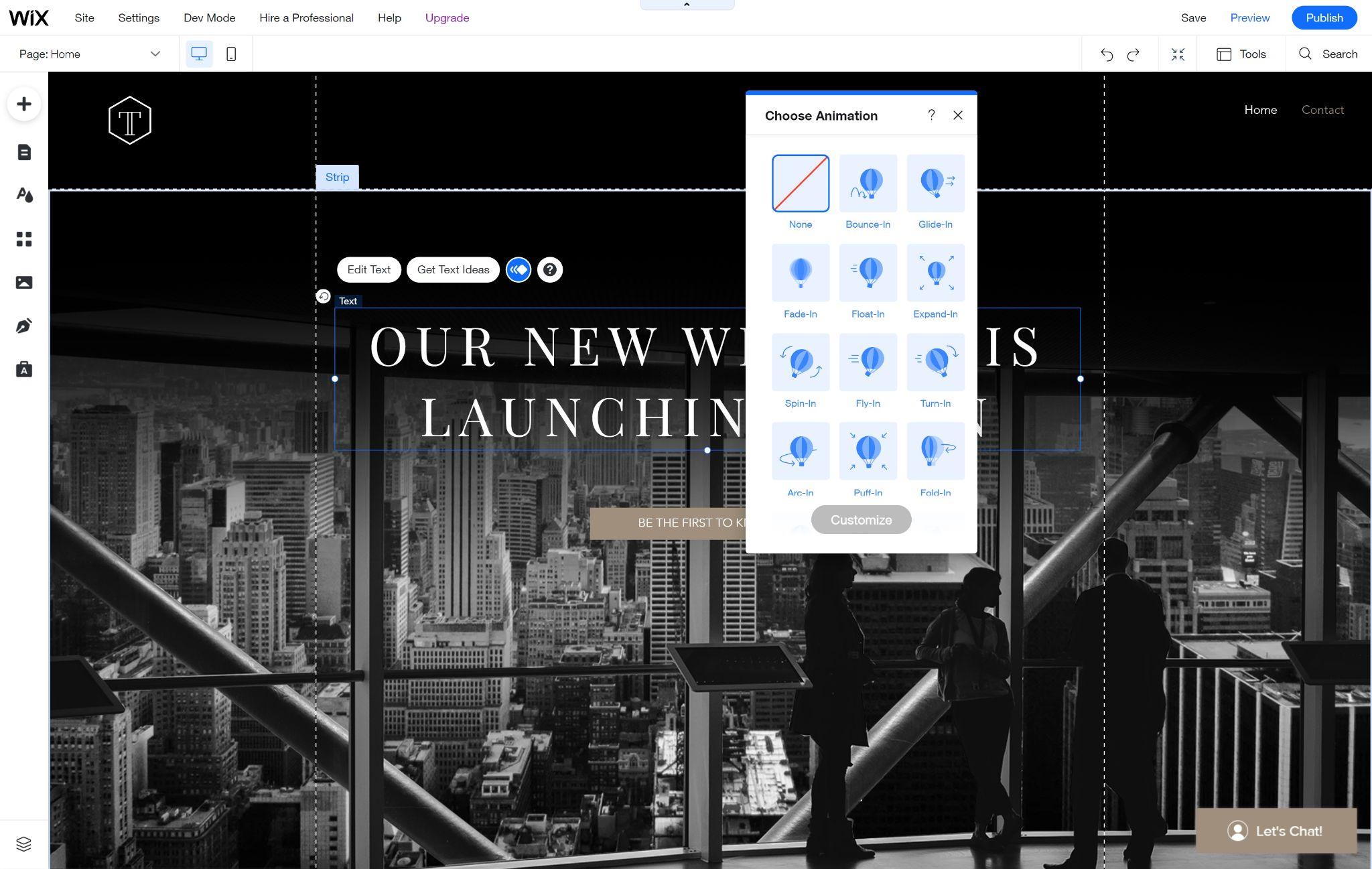Open the Settings menu
The image size is (1372, 869).
click(139, 18)
